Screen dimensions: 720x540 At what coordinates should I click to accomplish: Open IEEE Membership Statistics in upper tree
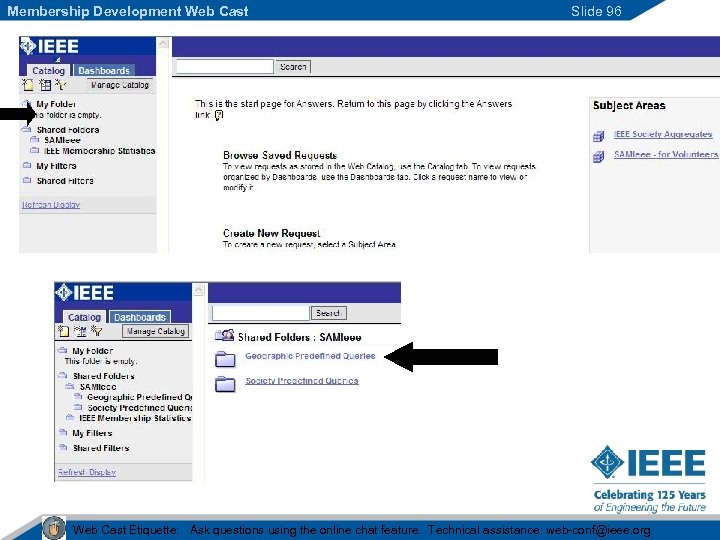(99, 151)
